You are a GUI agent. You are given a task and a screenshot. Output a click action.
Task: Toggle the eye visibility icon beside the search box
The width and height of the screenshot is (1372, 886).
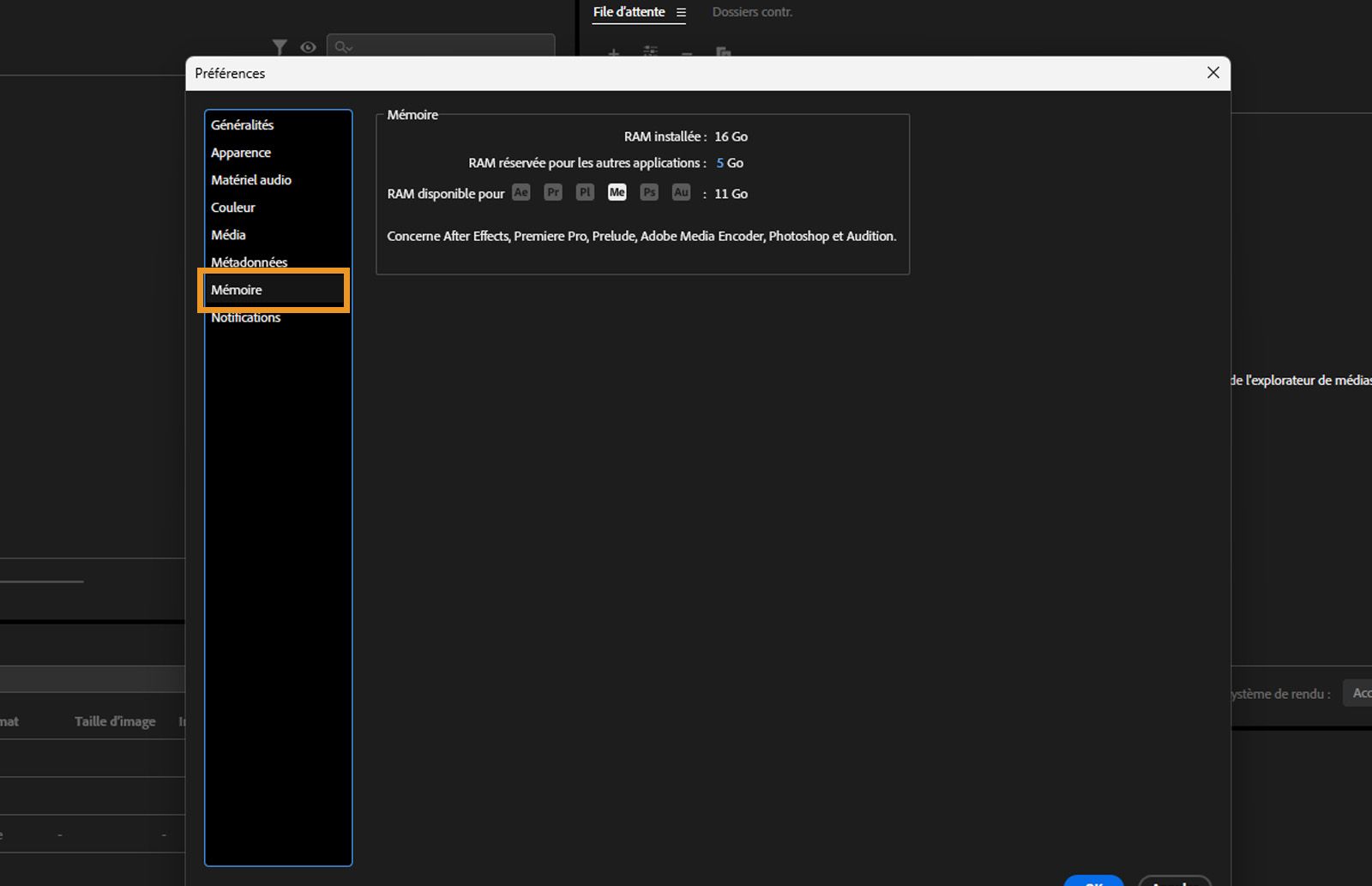tap(308, 47)
